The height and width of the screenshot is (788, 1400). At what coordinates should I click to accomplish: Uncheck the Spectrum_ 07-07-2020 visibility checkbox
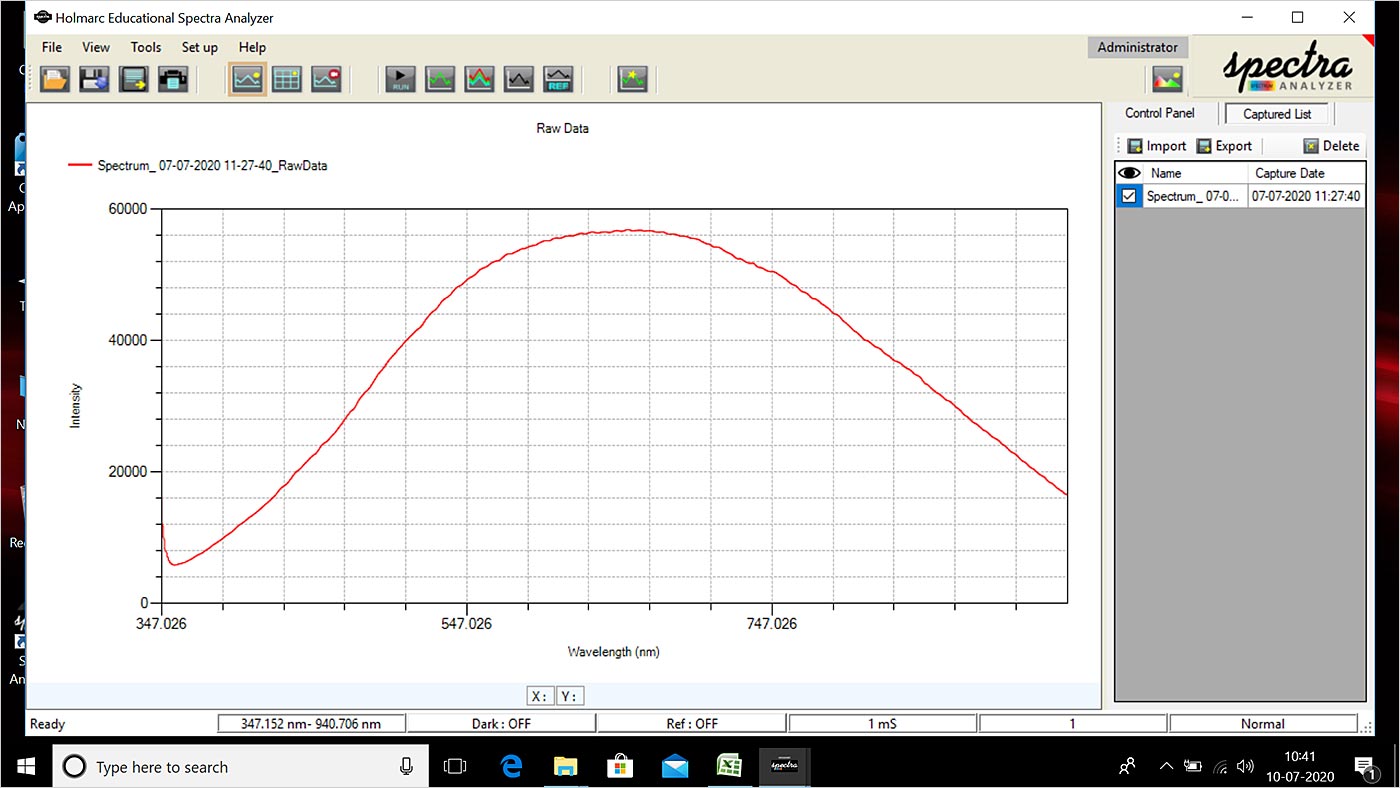tap(1129, 196)
